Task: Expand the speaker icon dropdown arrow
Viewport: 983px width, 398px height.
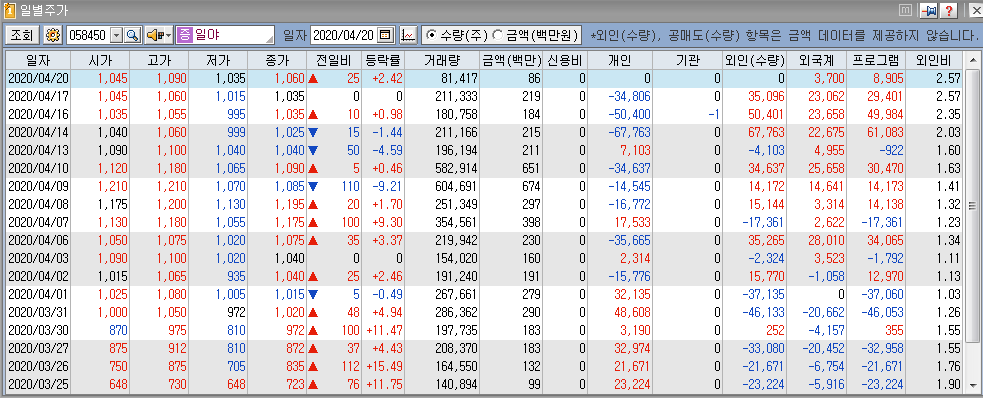Action: tap(169, 35)
